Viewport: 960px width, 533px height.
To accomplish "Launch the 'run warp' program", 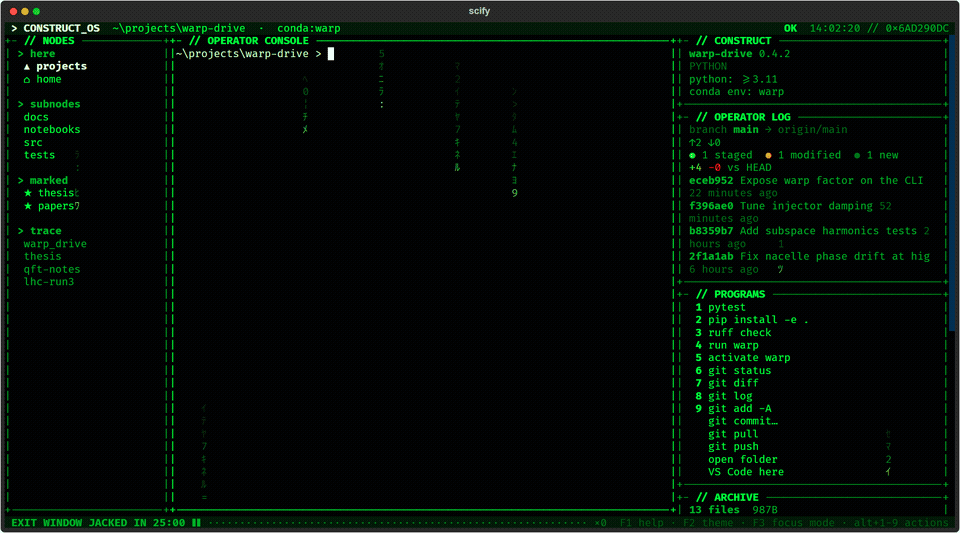I will (727, 345).
